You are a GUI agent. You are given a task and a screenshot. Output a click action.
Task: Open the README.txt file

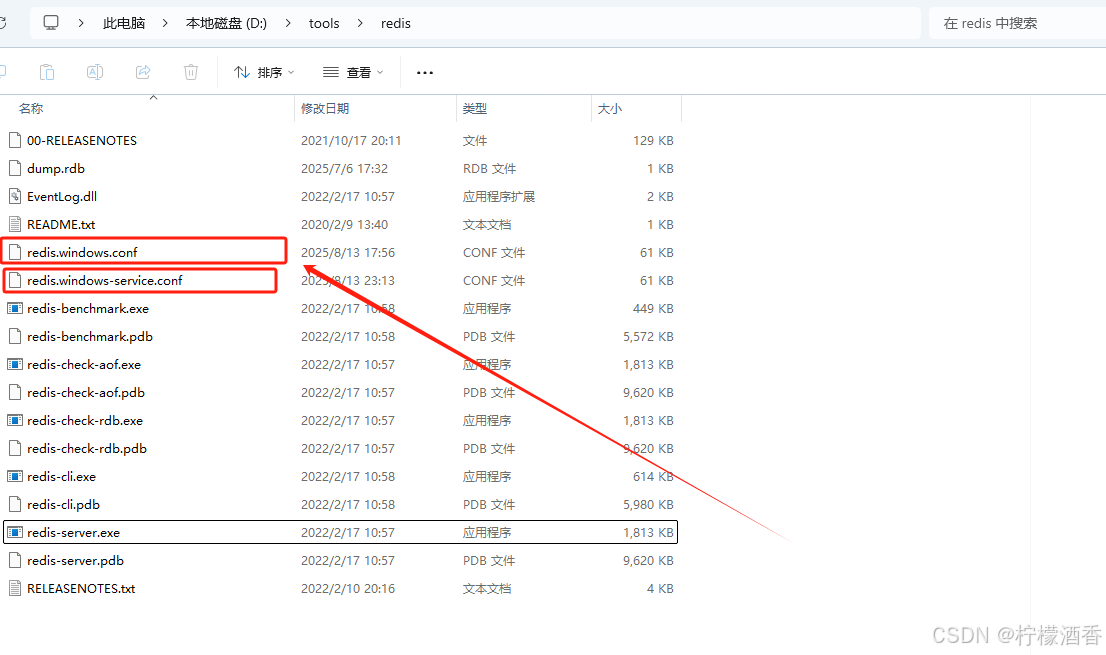click(x=56, y=224)
